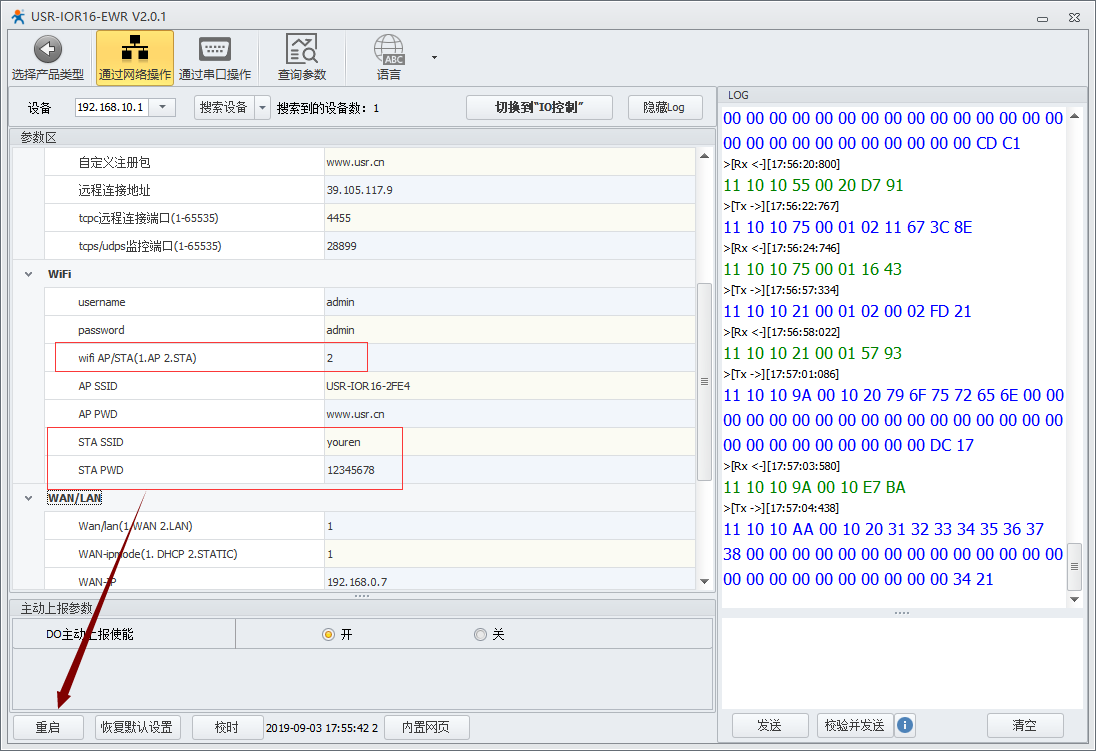Click the log timestamp 17:56:20:800

point(803,164)
